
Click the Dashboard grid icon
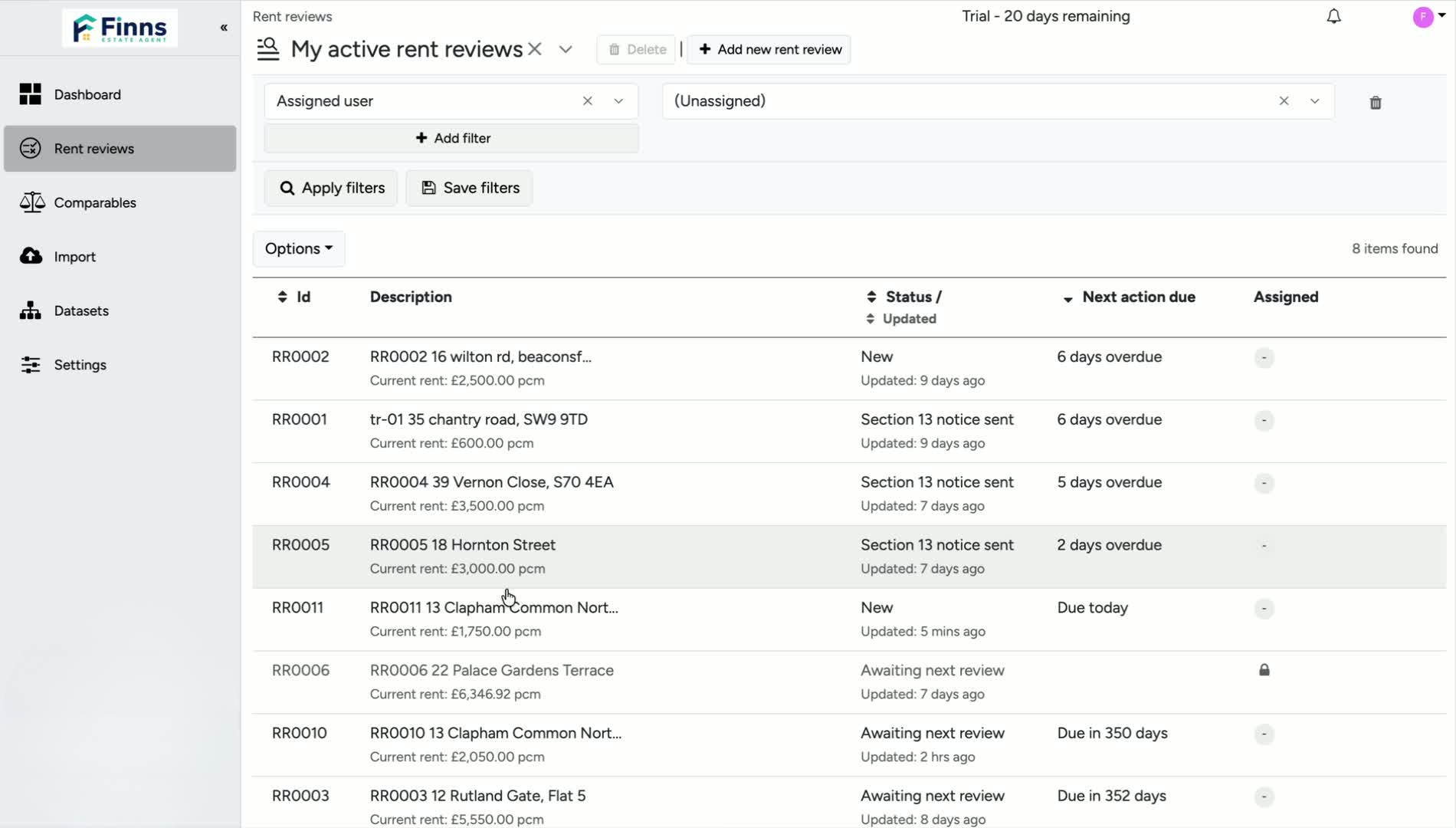31,94
